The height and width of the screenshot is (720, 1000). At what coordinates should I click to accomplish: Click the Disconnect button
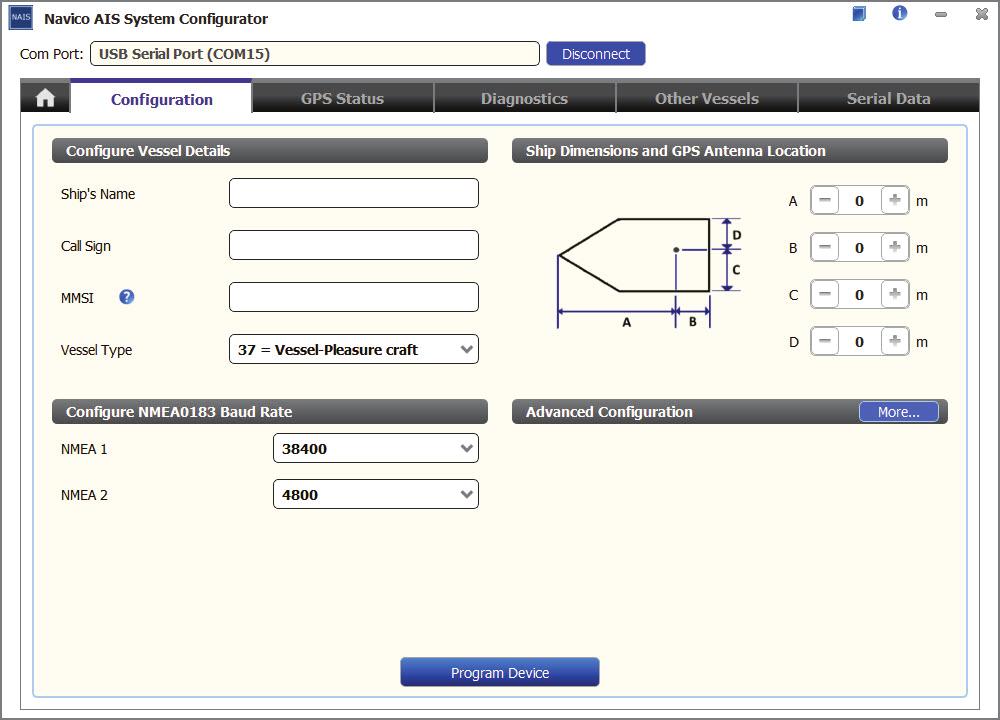coord(596,54)
